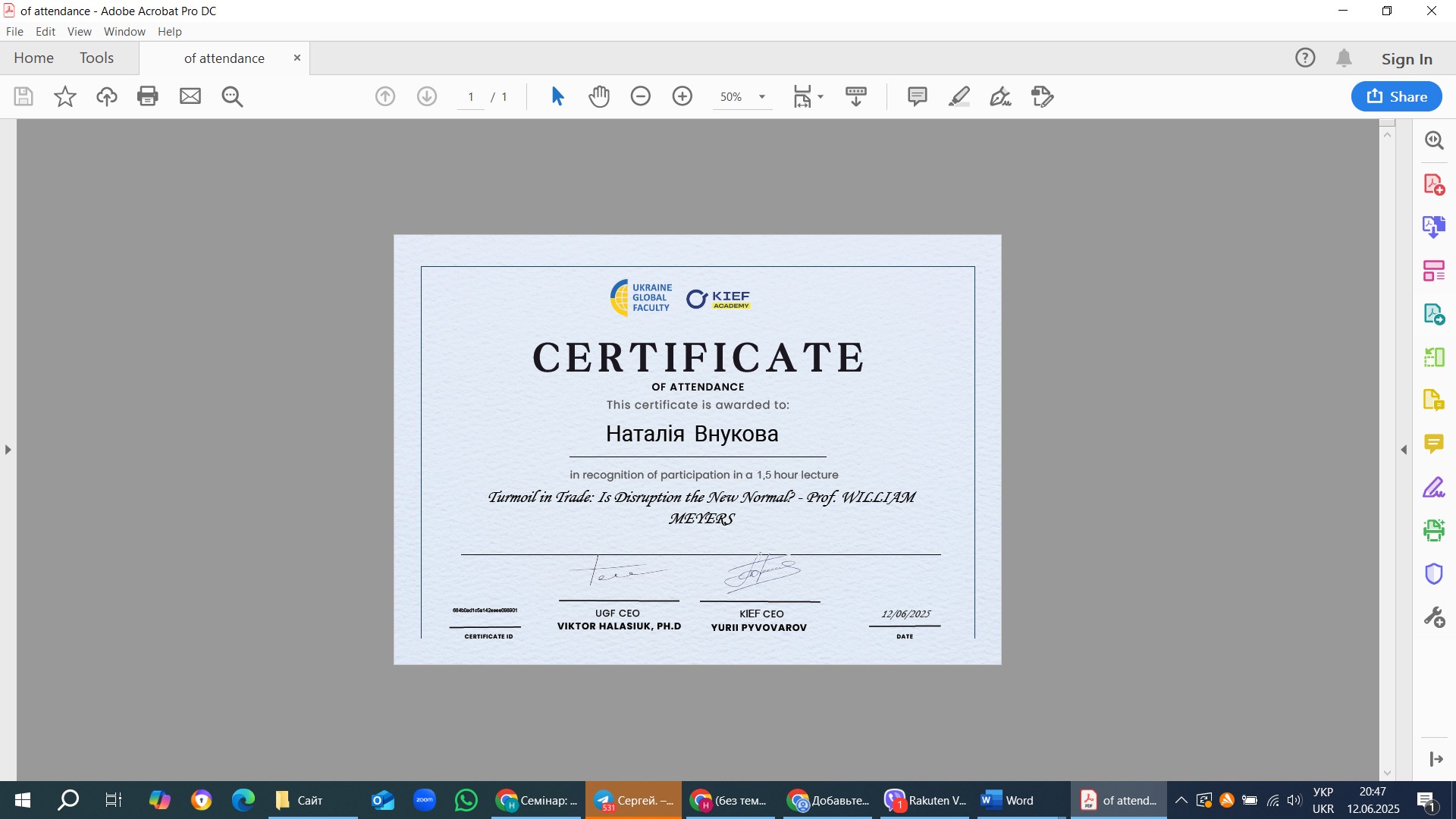Activate the Selection arrow tool
This screenshot has height=819, width=1456.
[557, 96]
